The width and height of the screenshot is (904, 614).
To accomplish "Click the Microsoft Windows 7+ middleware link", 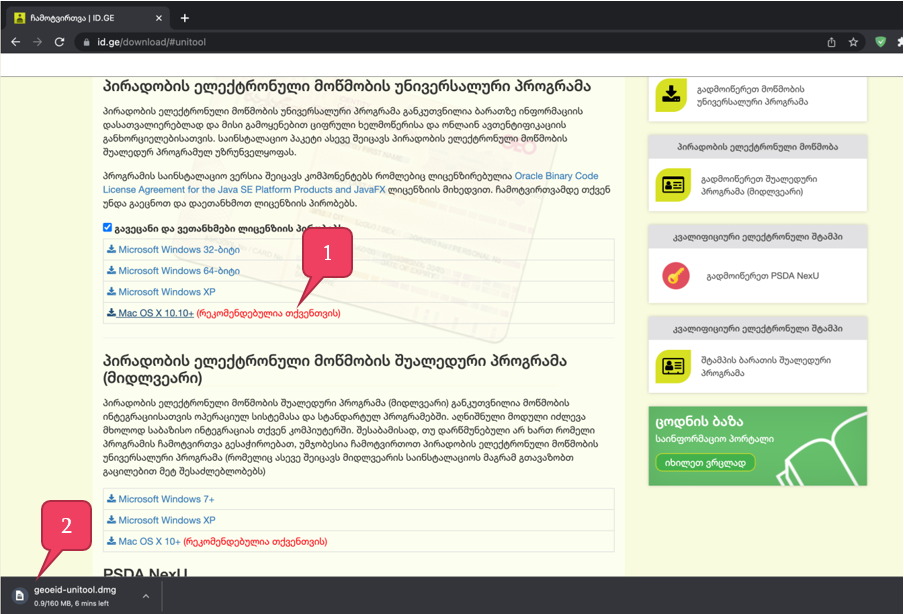I will [x=166, y=498].
